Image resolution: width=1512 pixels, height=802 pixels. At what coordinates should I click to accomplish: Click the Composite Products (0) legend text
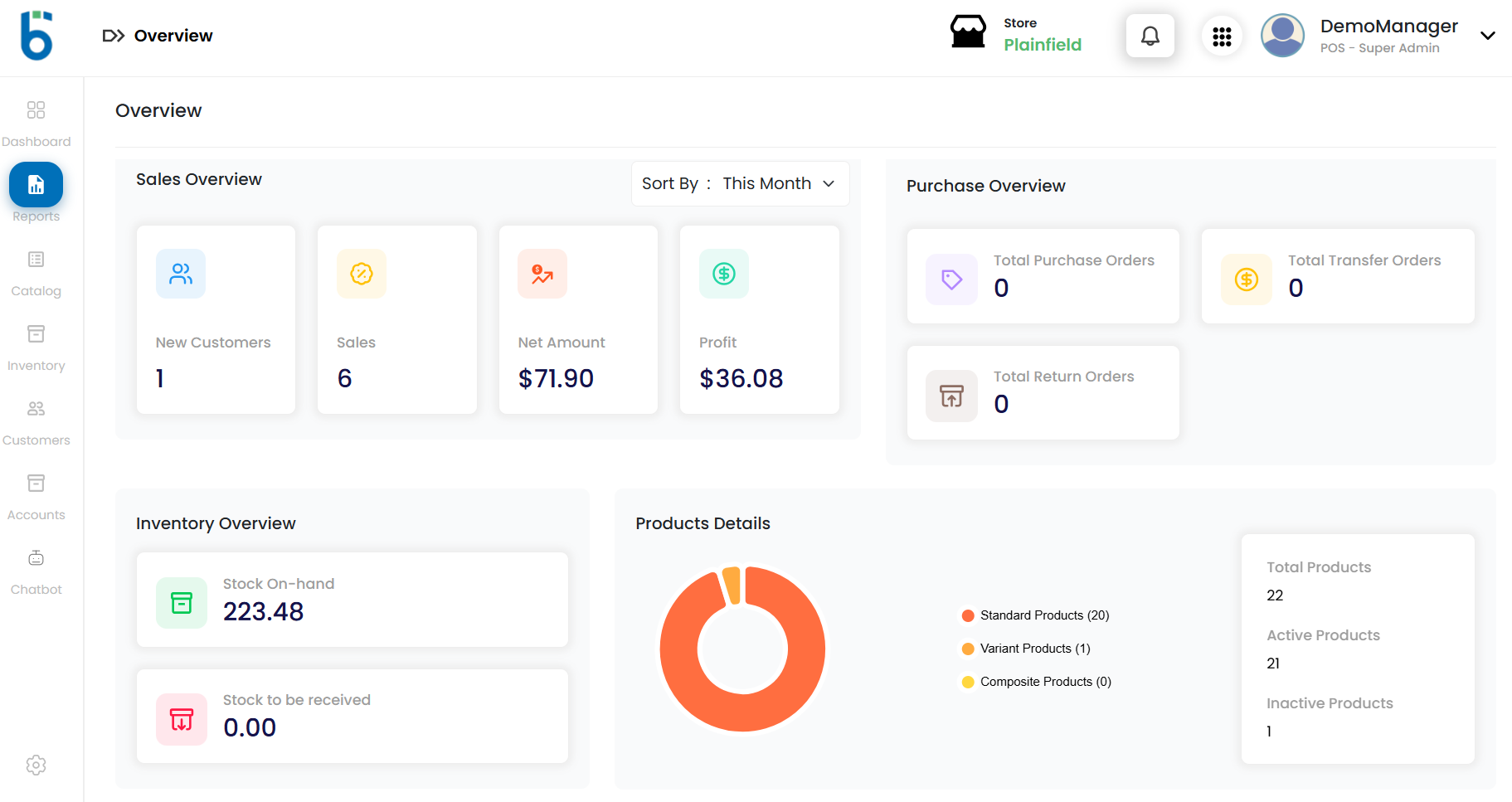[1045, 682]
